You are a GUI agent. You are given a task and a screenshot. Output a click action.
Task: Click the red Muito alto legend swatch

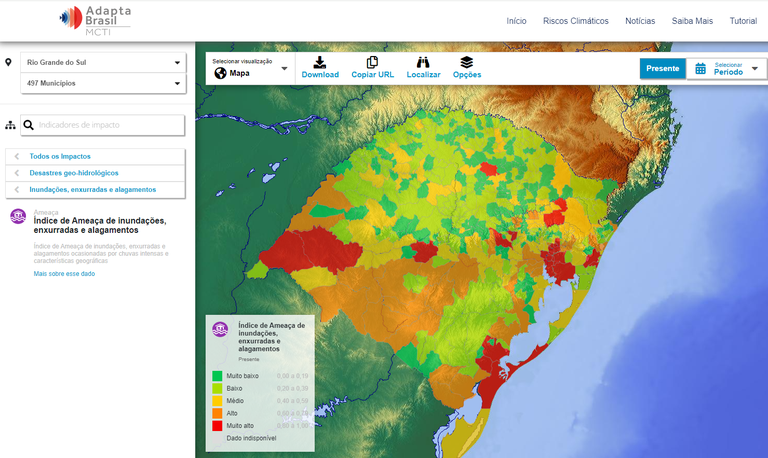point(216,425)
